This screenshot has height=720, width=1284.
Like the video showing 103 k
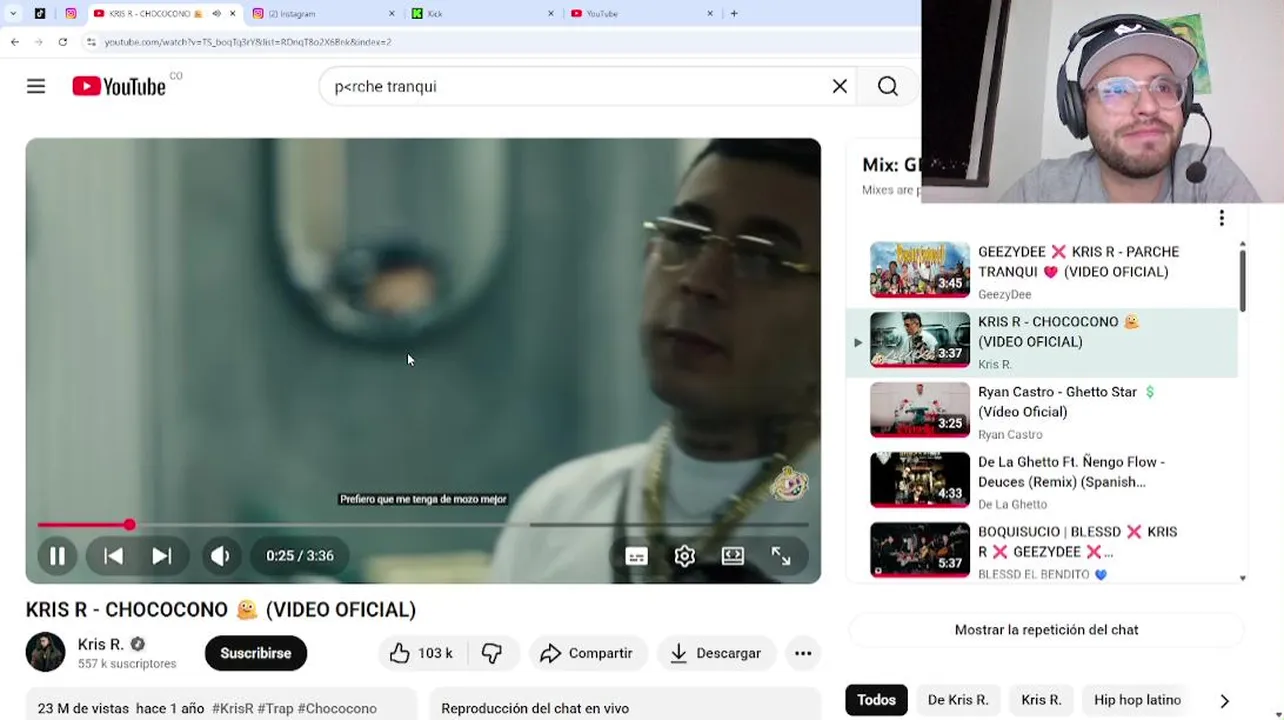pos(420,653)
